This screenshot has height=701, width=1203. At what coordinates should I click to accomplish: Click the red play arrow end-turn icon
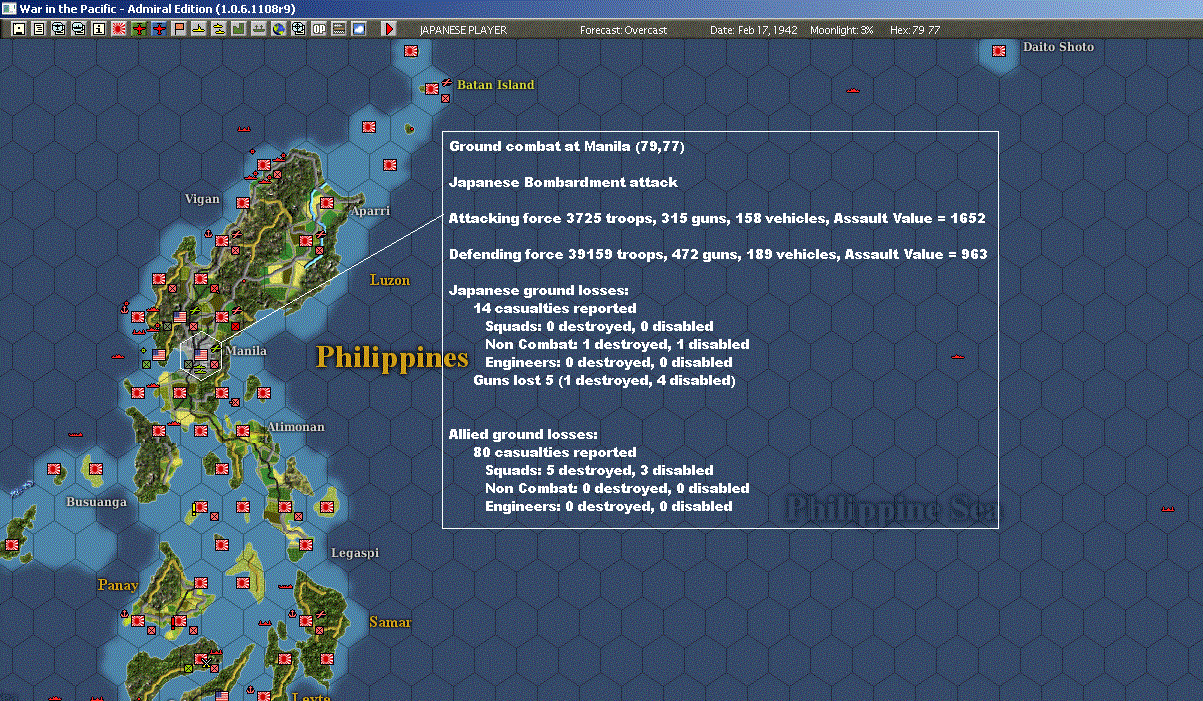(x=389, y=30)
